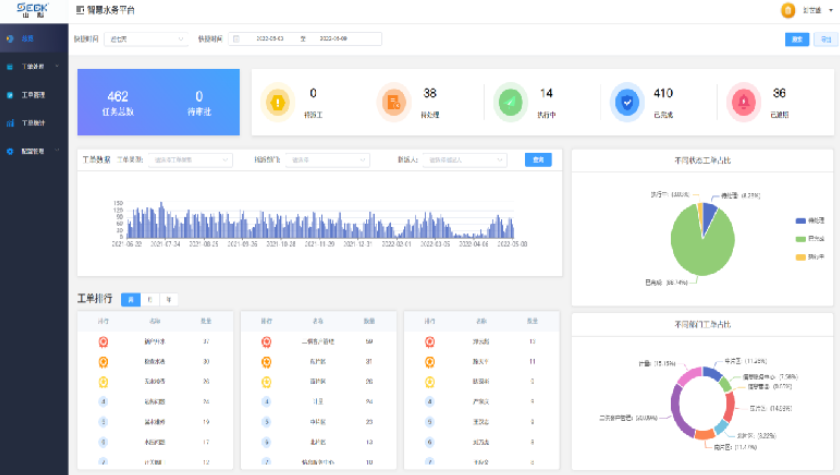Open the department selection dropdown
Viewport: 840px width, 475px height.
328,160
